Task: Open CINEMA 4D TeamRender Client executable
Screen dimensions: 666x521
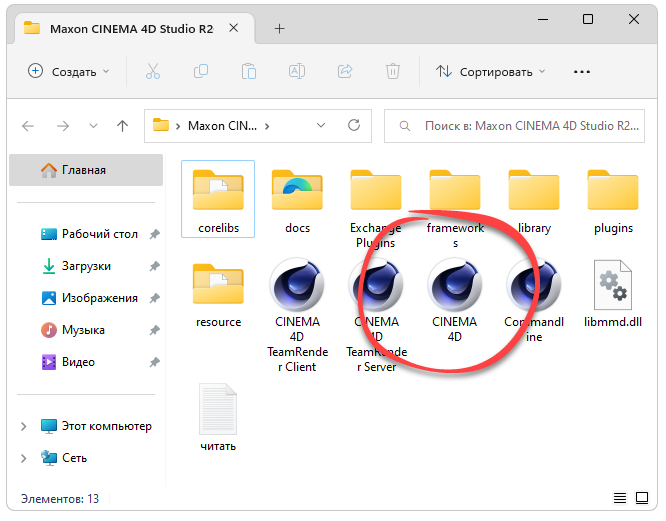Action: pos(297,315)
